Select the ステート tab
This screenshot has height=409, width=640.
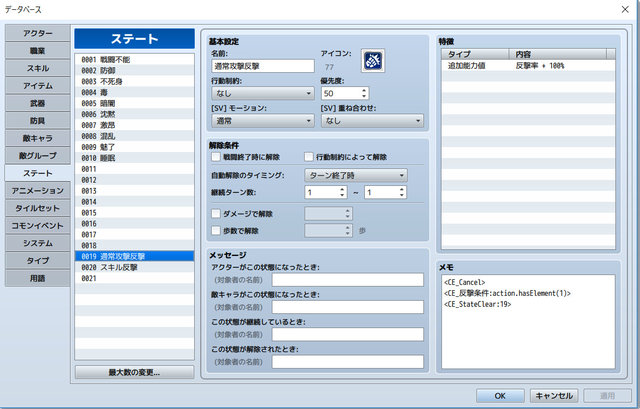(38, 173)
